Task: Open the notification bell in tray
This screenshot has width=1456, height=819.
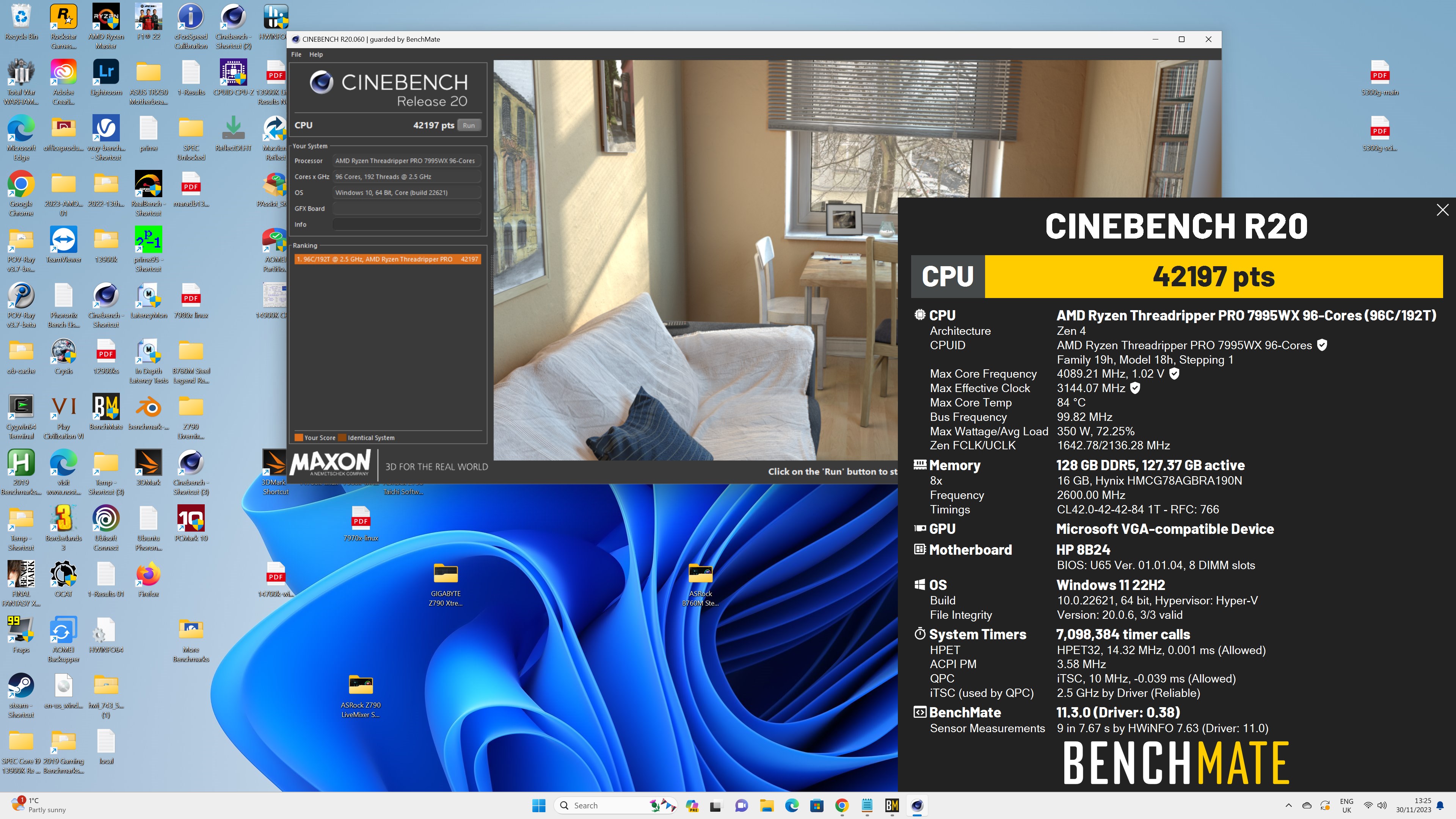Action: click(x=1440, y=805)
